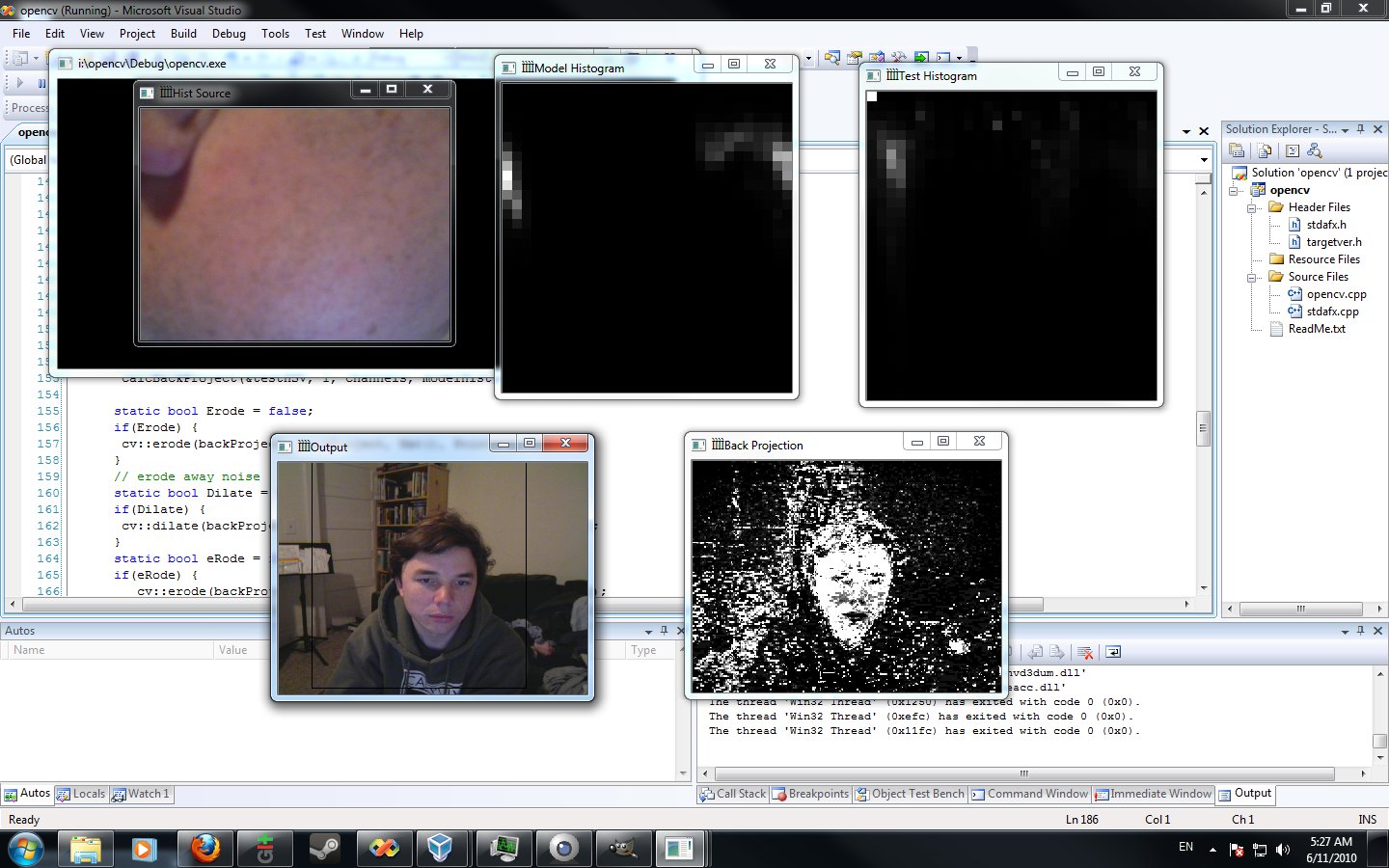Screen dimensions: 1389x868
Task: Click the green arrow start page toolbar icon
Action: tap(921, 58)
